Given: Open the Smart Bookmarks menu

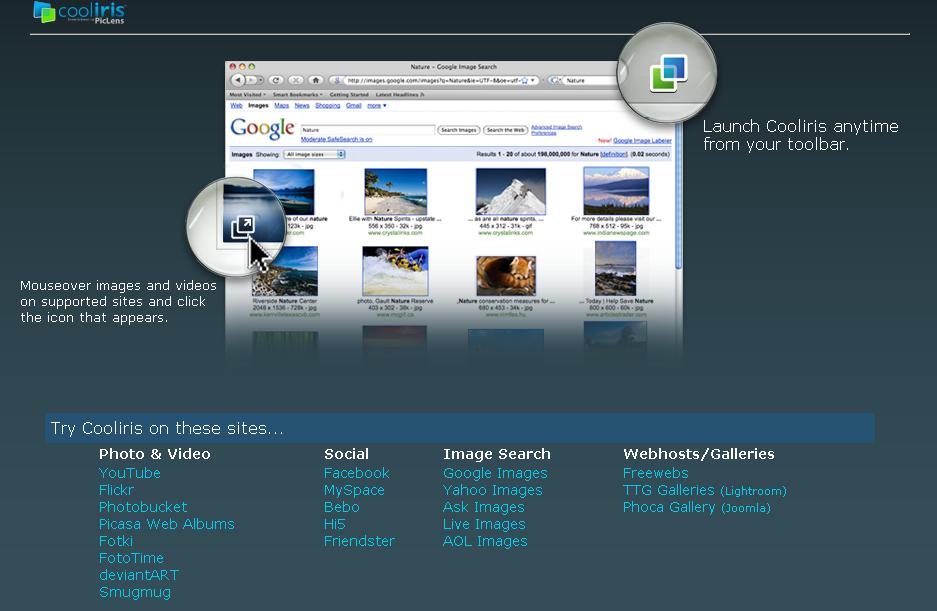Looking at the screenshot, I should (x=298, y=94).
